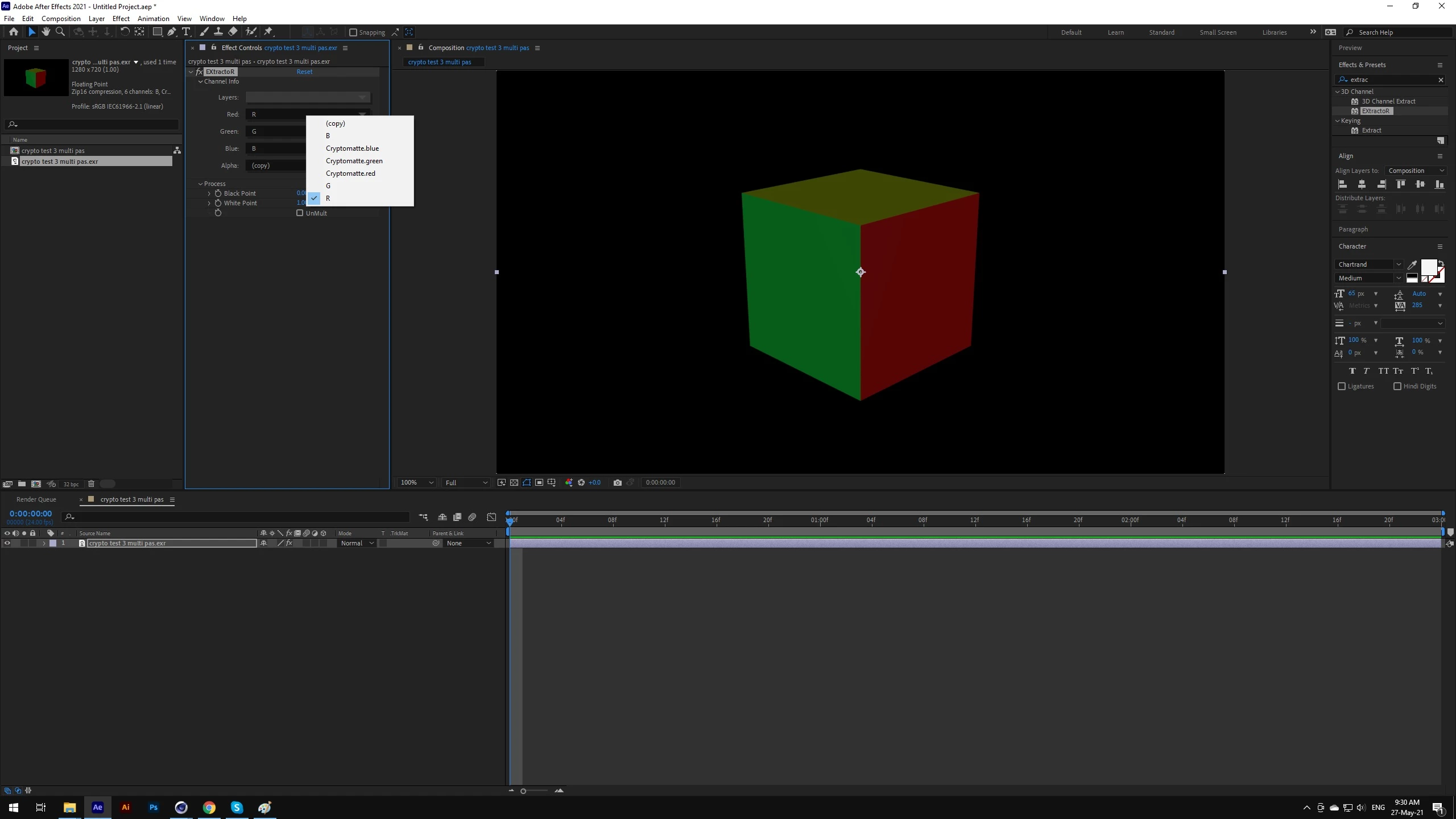Delete selected project item with trash icon

(91, 484)
